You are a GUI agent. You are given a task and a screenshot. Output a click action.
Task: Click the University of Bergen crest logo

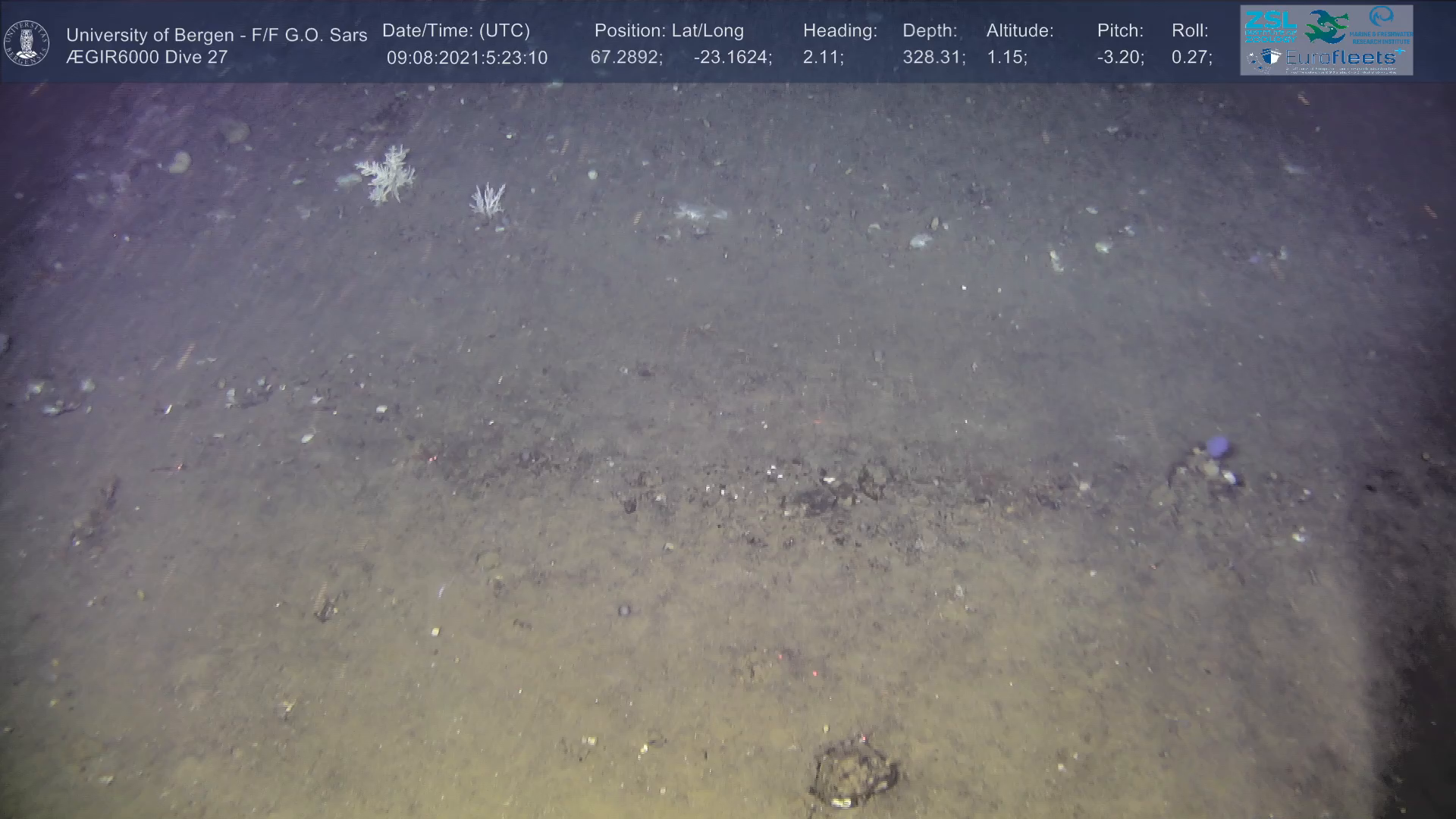pos(27,42)
